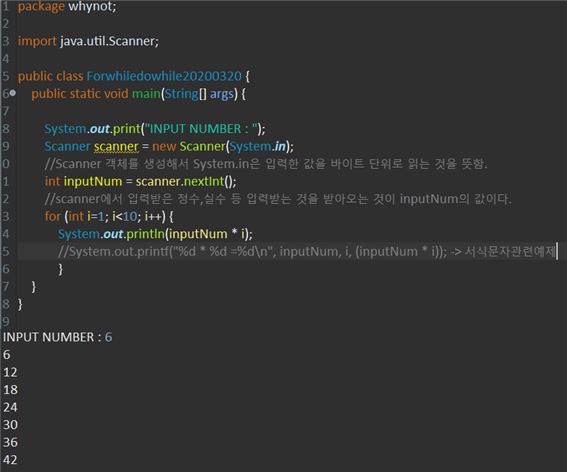
Task: Click the 'args' parameter on line 6
Action: [x=222, y=94]
